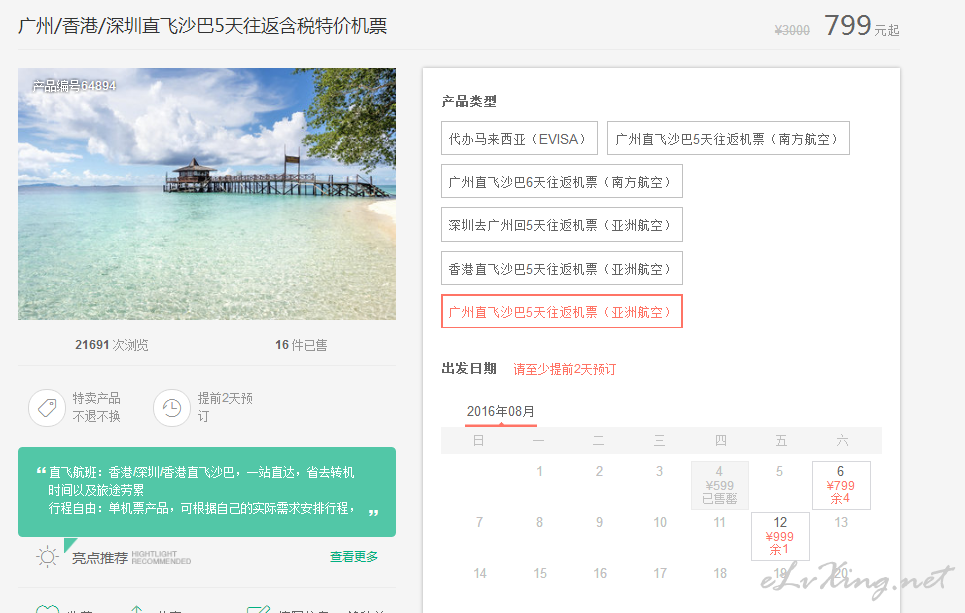Click the 提前2天预订 label text

[x=225, y=407]
